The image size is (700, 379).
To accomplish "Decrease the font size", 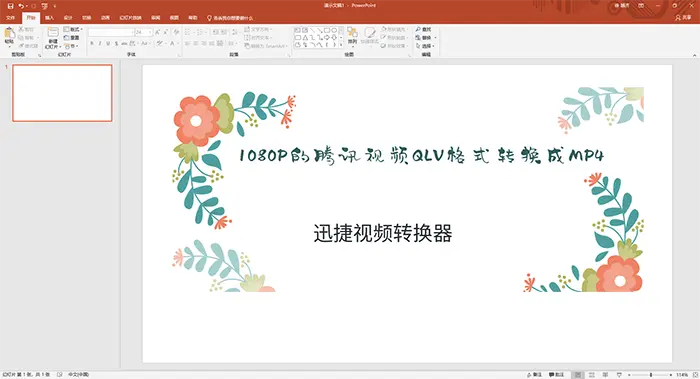I will 166,32.
